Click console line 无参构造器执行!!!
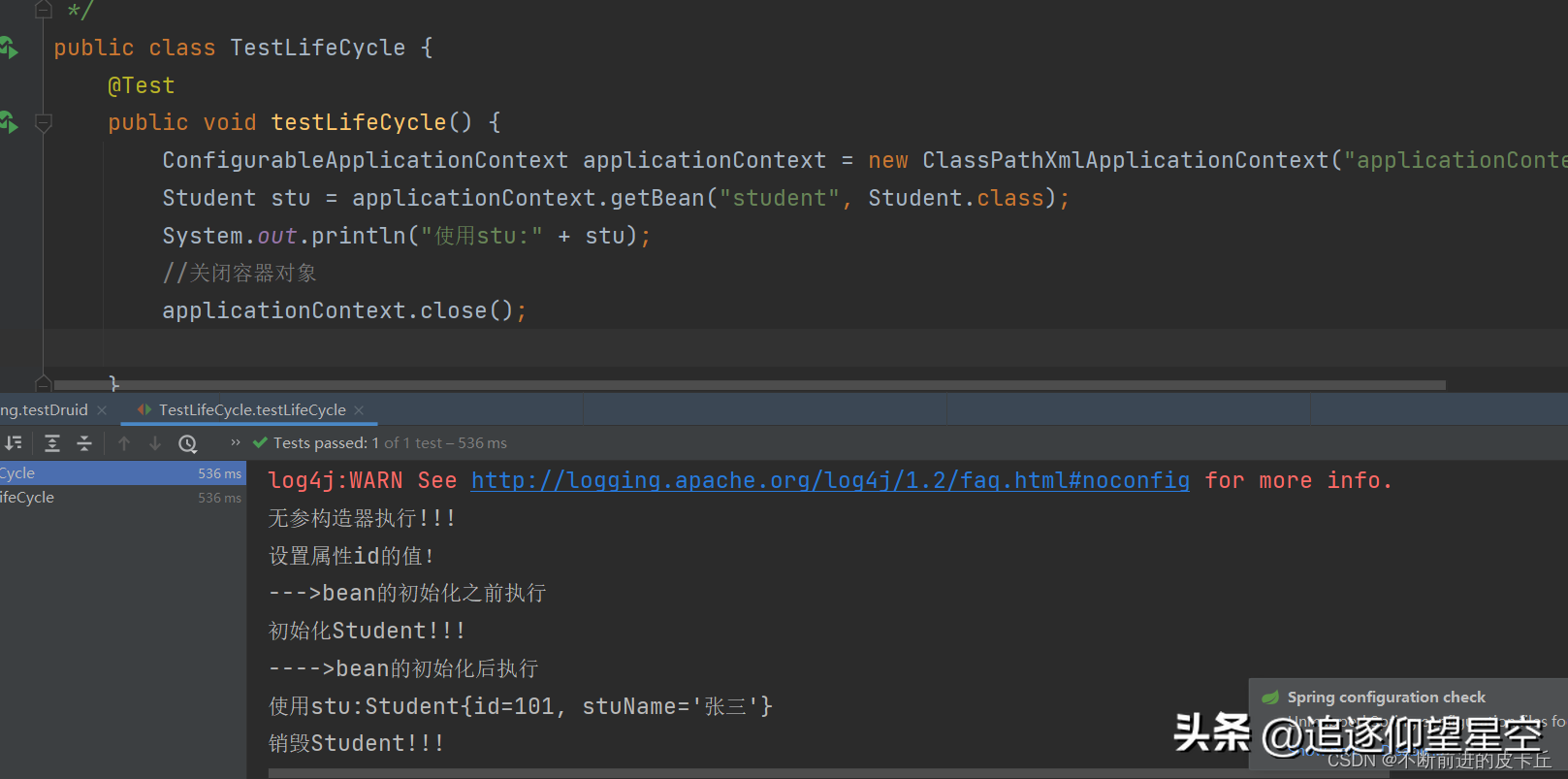The image size is (1568, 779). coord(362,518)
